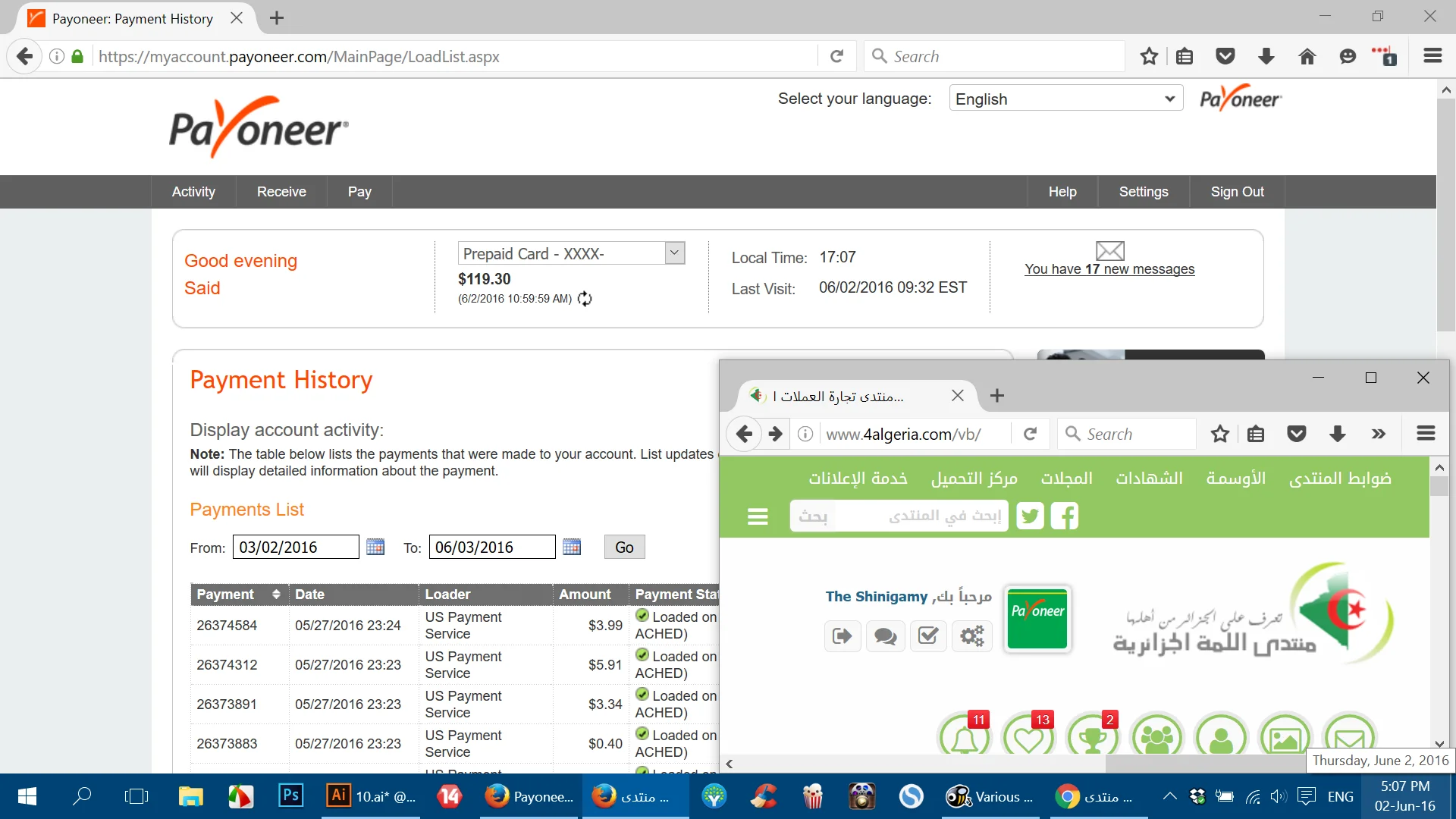Expand forum toolbar overflow chevron
This screenshot has width=1456, height=819.
[x=1378, y=434]
